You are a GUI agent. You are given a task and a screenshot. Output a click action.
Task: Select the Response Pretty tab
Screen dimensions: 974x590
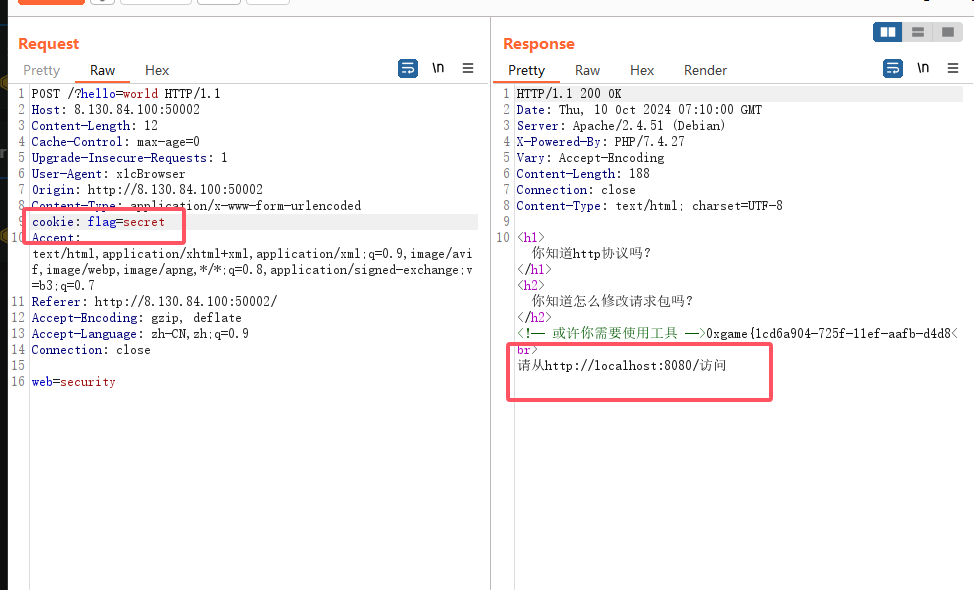[x=526, y=70]
